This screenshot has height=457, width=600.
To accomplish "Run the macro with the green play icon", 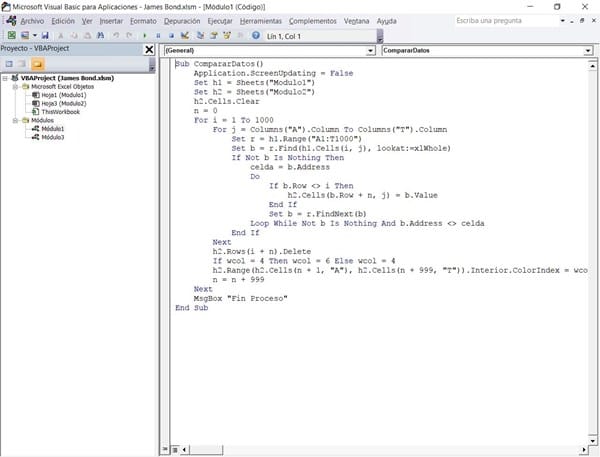I will pos(146,35).
